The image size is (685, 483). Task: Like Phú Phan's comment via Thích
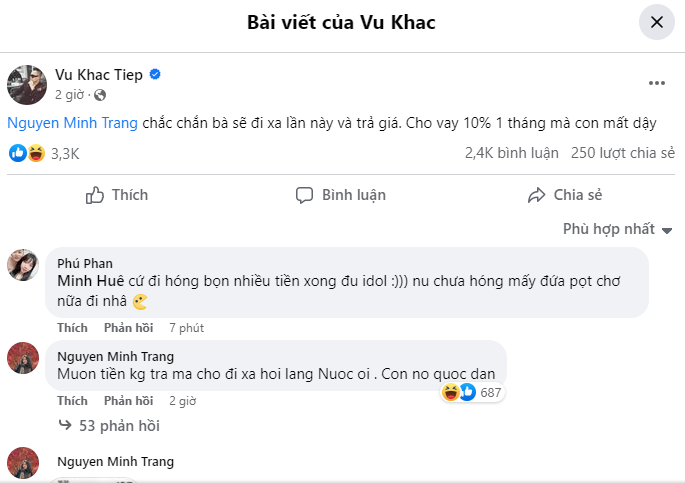click(x=72, y=327)
